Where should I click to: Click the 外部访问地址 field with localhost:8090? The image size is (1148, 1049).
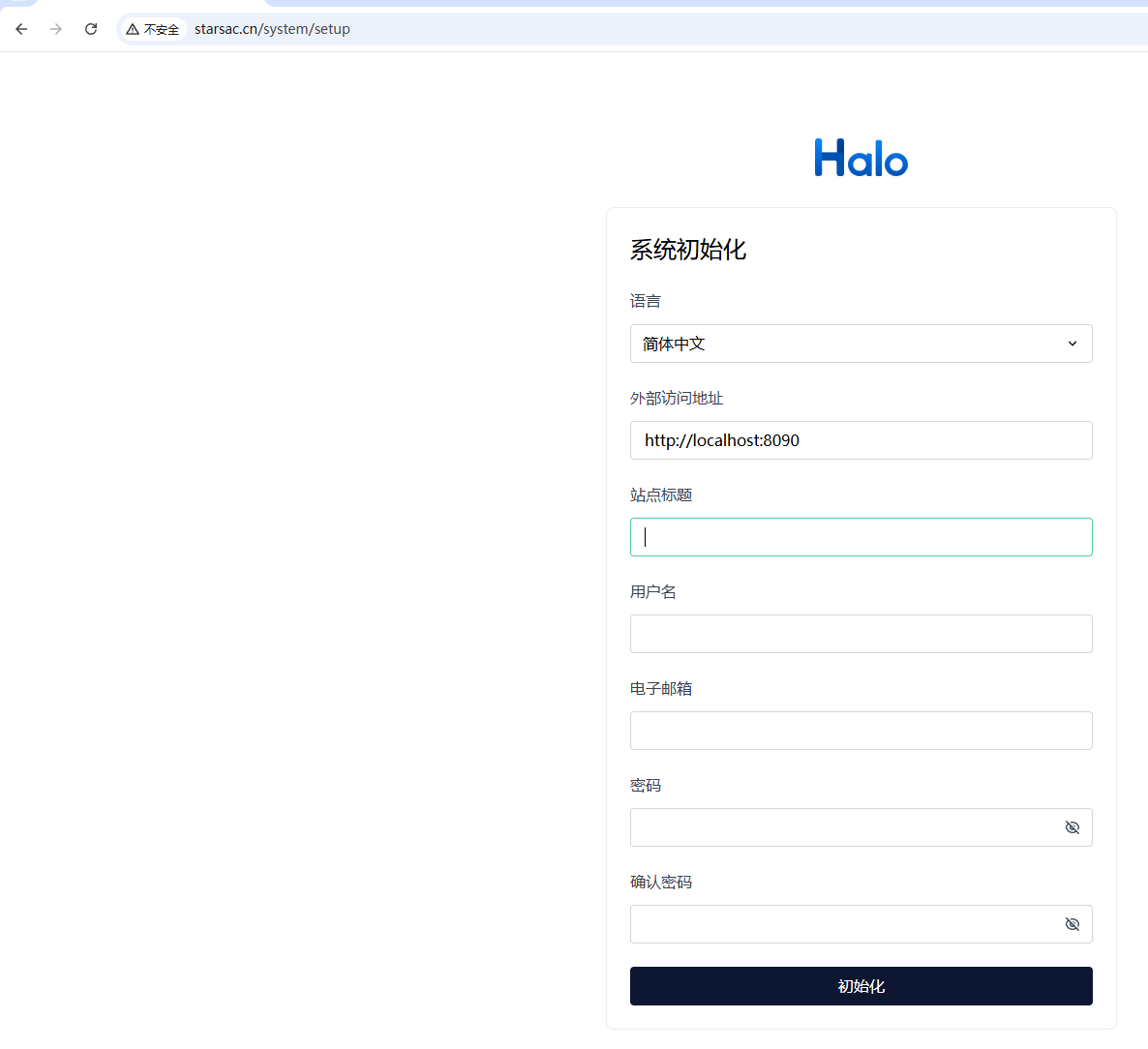coord(861,440)
